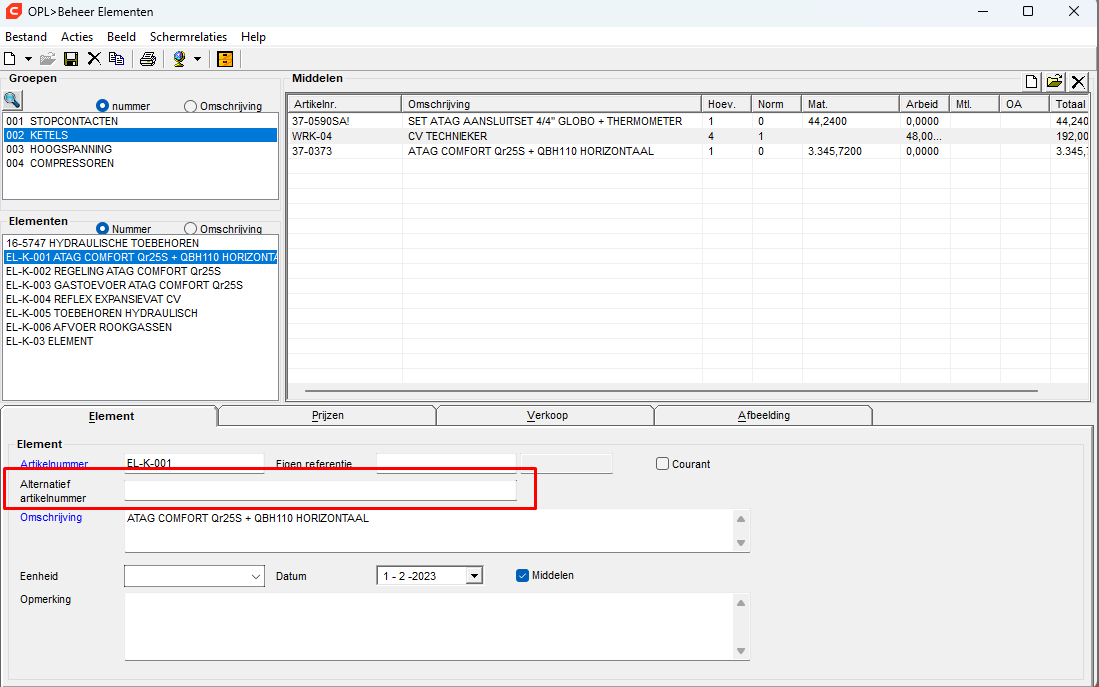Click the horizontal scrollbar in Middelen table
This screenshot has height=687, width=1099.
coord(671,390)
